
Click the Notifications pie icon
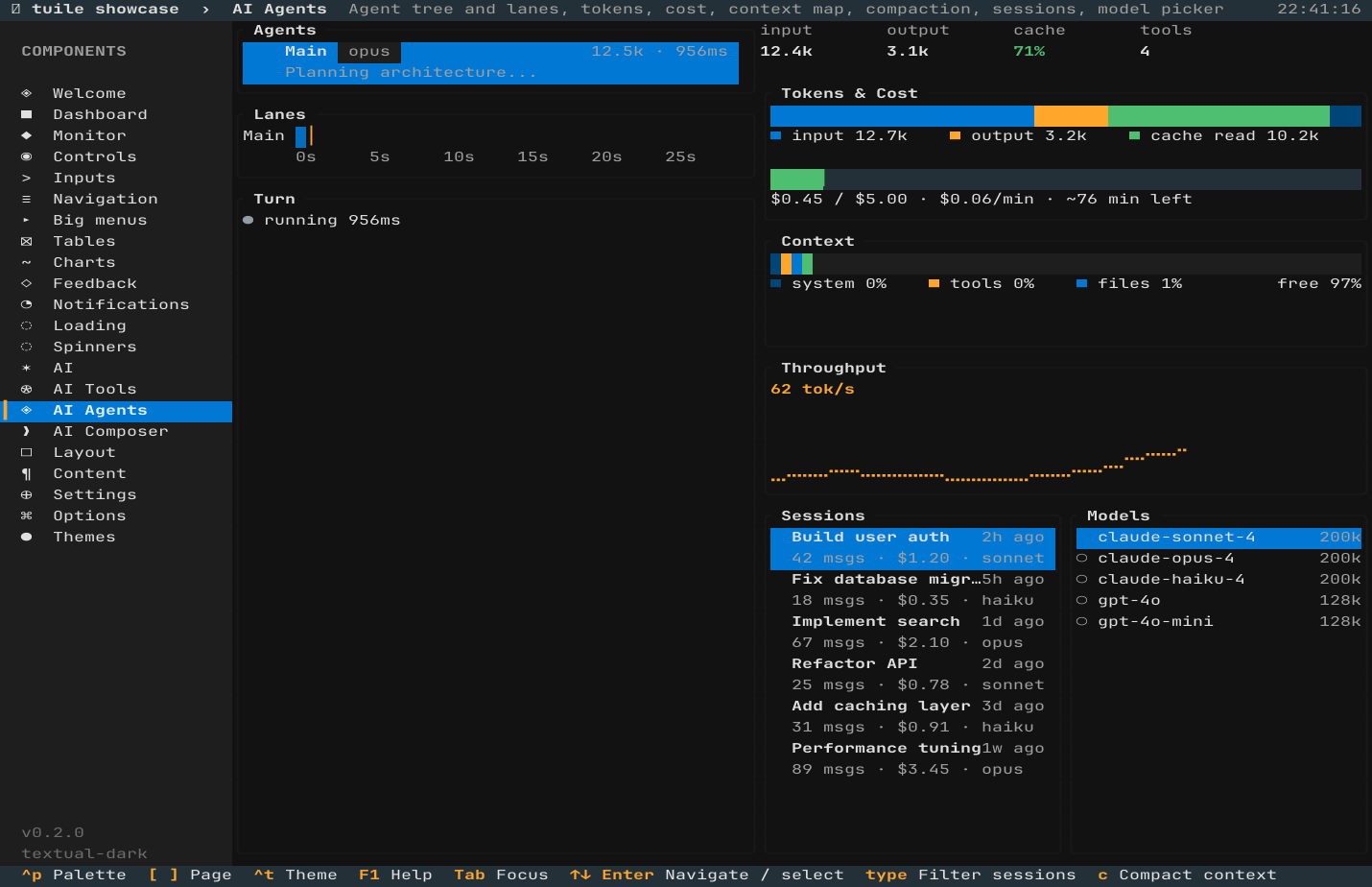pyautogui.click(x=27, y=304)
